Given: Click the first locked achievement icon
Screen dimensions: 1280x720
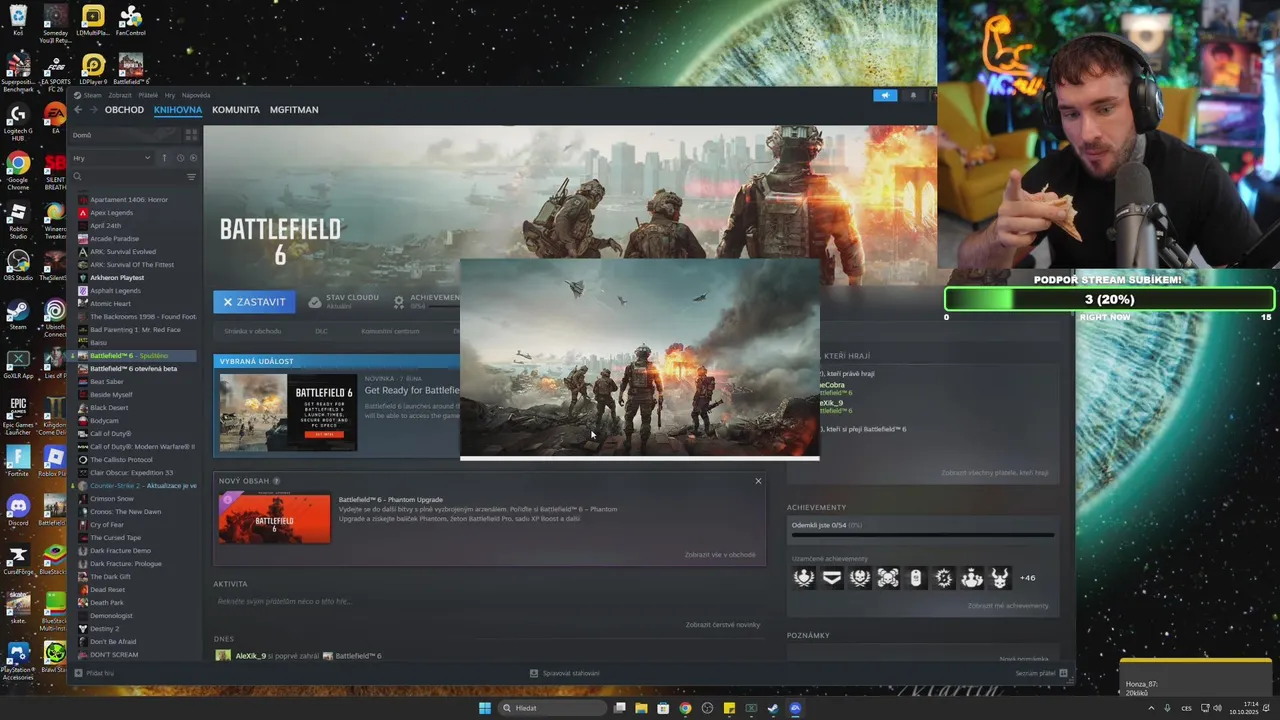Looking at the screenshot, I should point(804,578).
